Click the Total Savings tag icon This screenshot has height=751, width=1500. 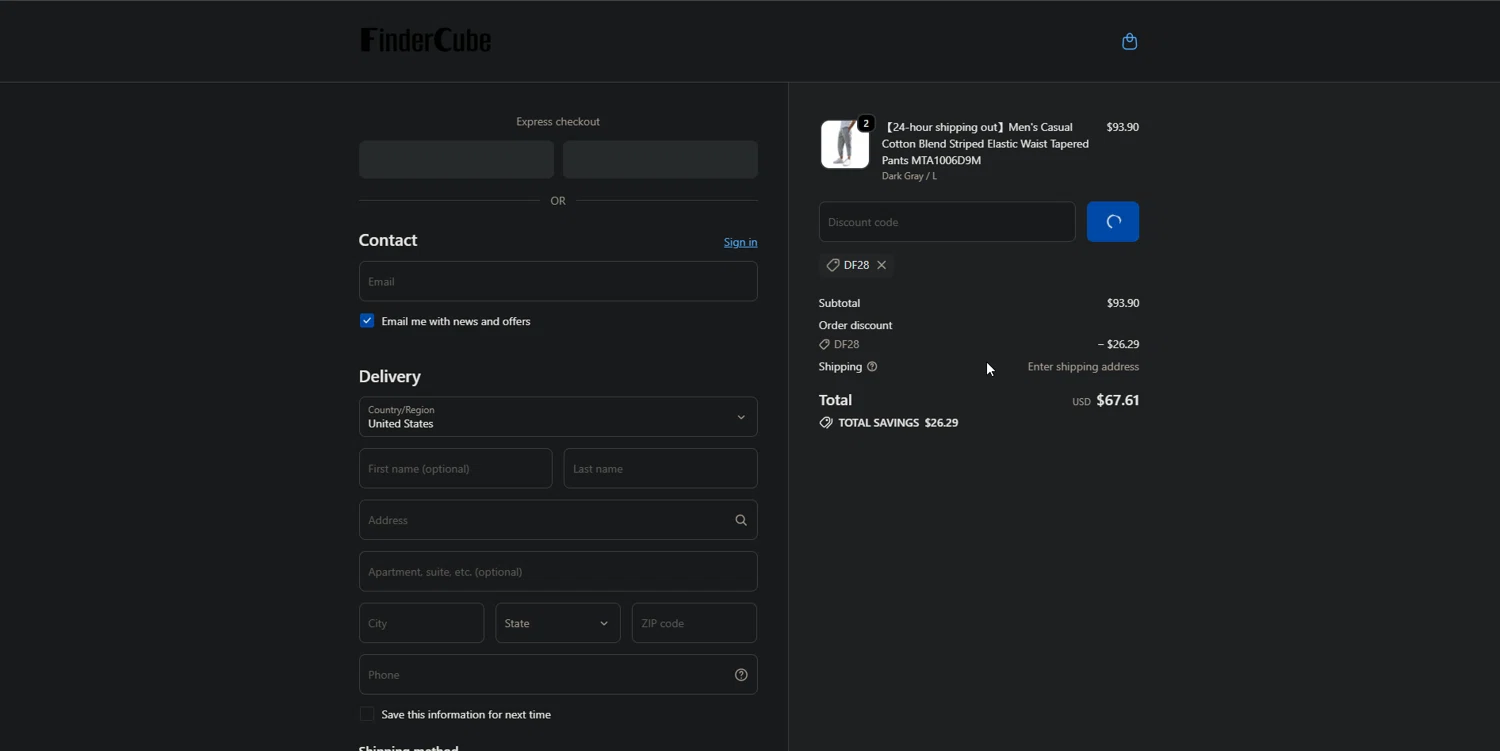coord(826,423)
